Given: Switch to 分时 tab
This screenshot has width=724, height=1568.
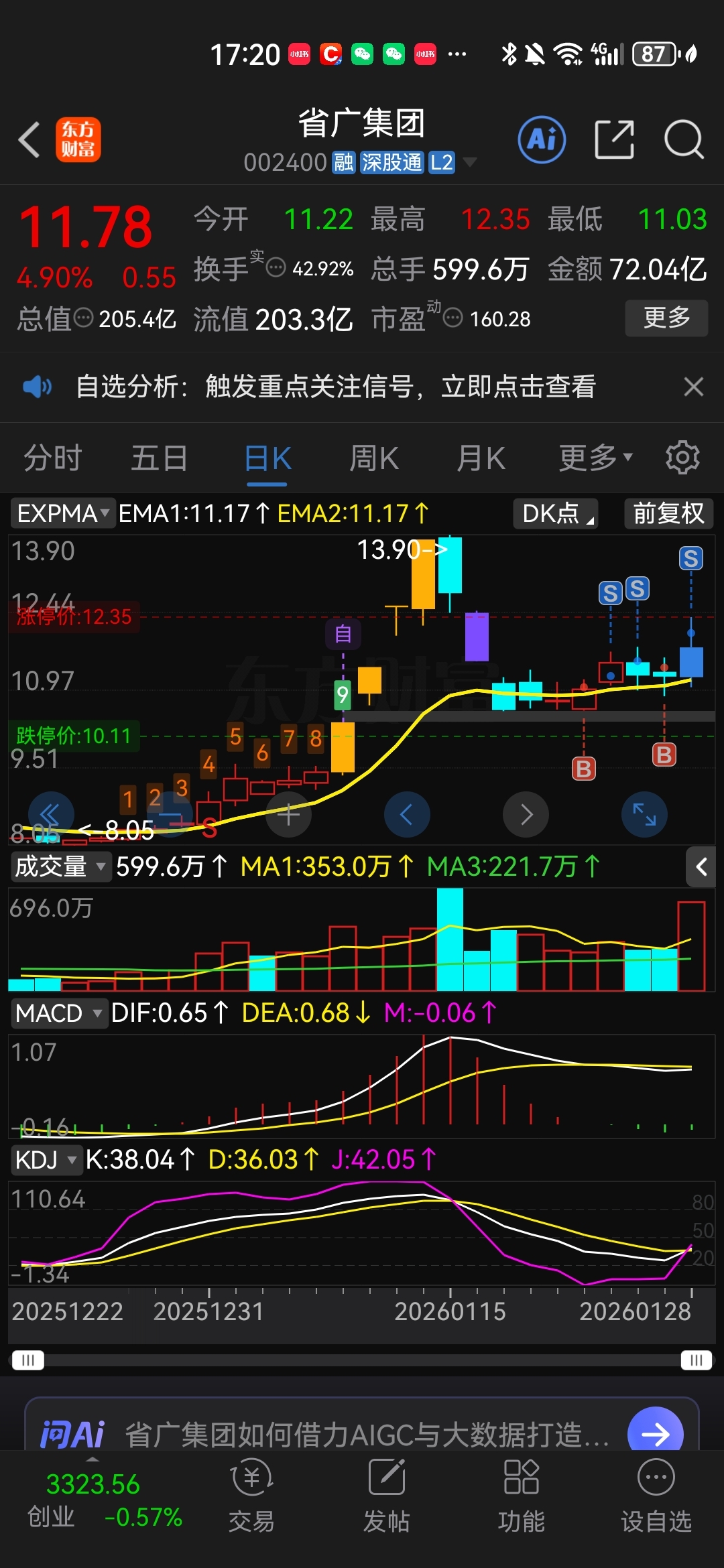Looking at the screenshot, I should [x=53, y=458].
